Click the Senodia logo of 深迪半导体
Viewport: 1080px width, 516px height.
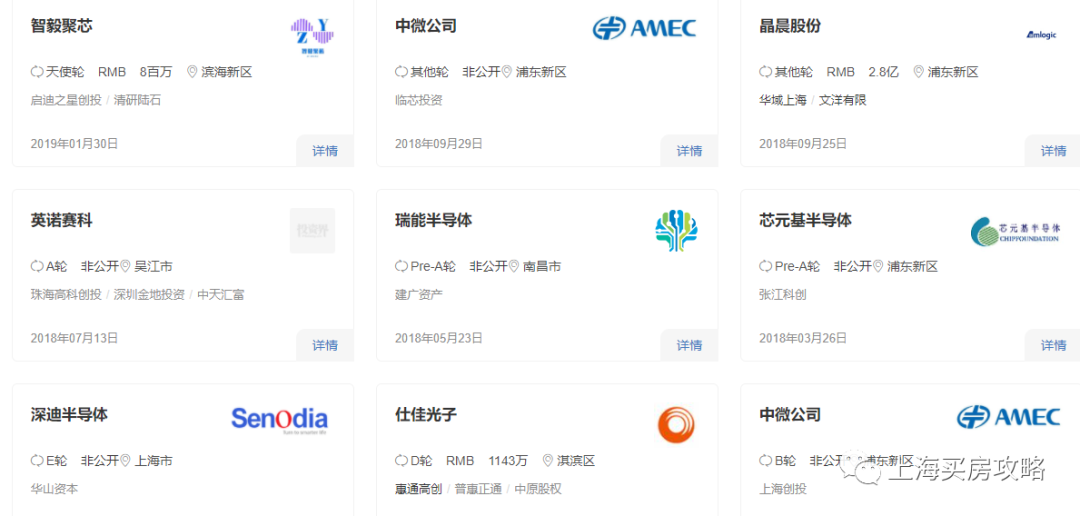(280, 420)
